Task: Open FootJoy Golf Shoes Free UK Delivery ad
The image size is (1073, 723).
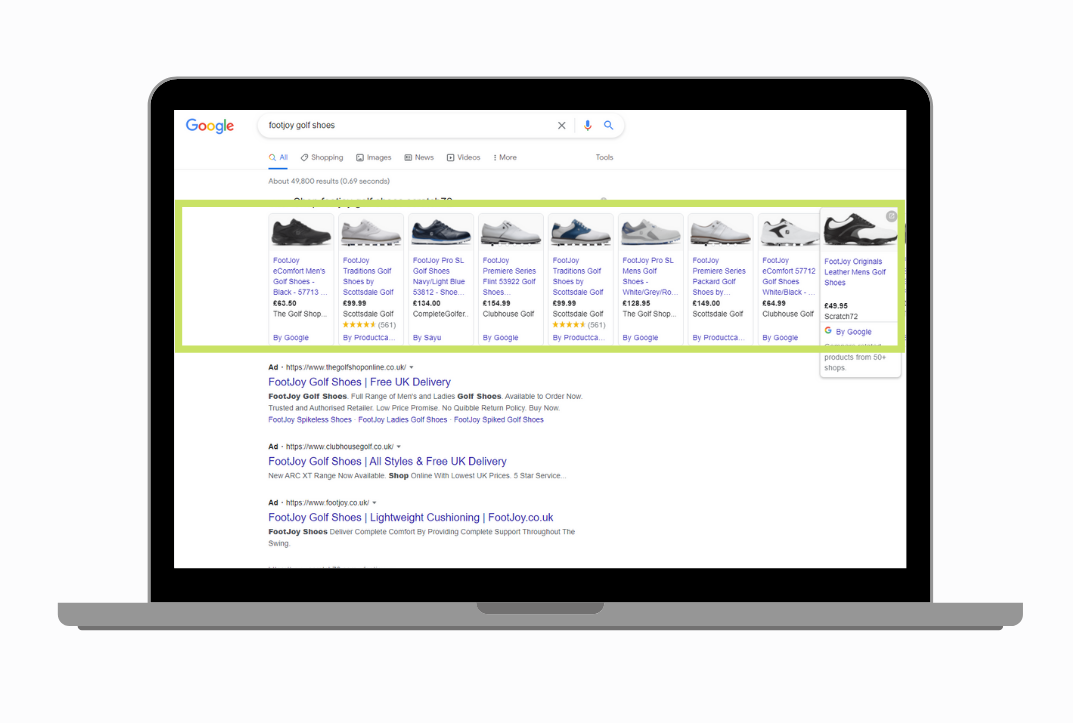Action: (x=359, y=382)
